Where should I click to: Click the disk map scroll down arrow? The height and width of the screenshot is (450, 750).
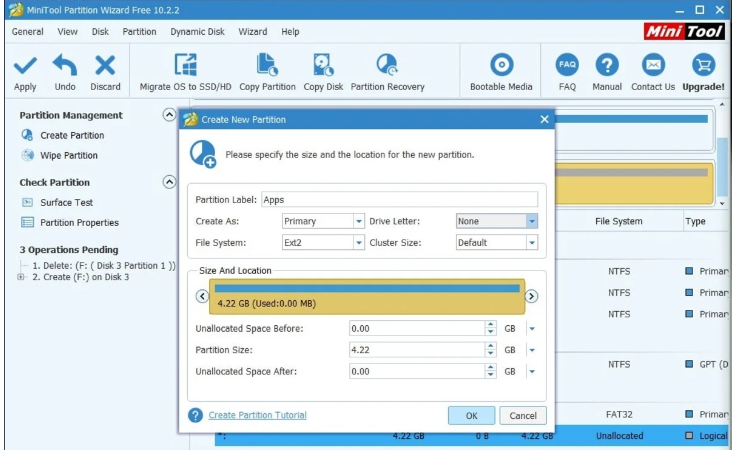722,203
